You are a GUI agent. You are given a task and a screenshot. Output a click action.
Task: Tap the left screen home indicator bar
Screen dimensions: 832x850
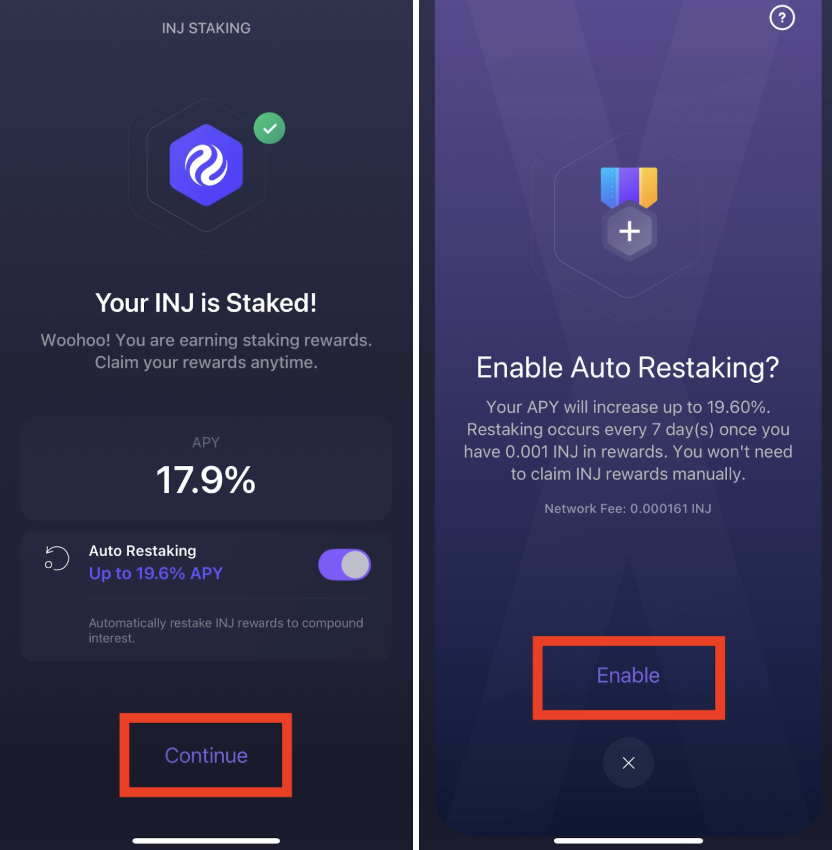click(x=206, y=841)
